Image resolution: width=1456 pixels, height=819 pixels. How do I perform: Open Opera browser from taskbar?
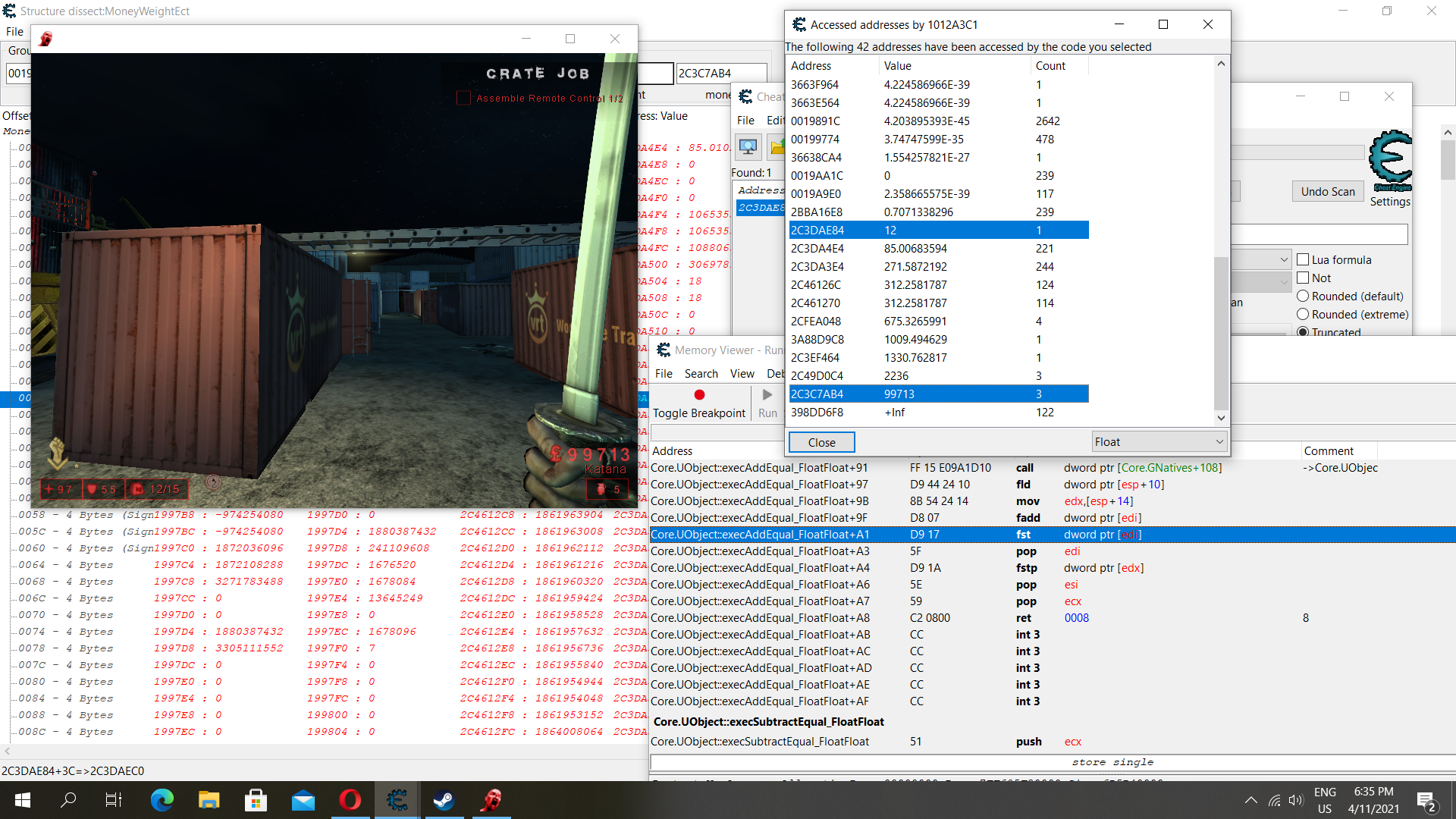click(350, 800)
